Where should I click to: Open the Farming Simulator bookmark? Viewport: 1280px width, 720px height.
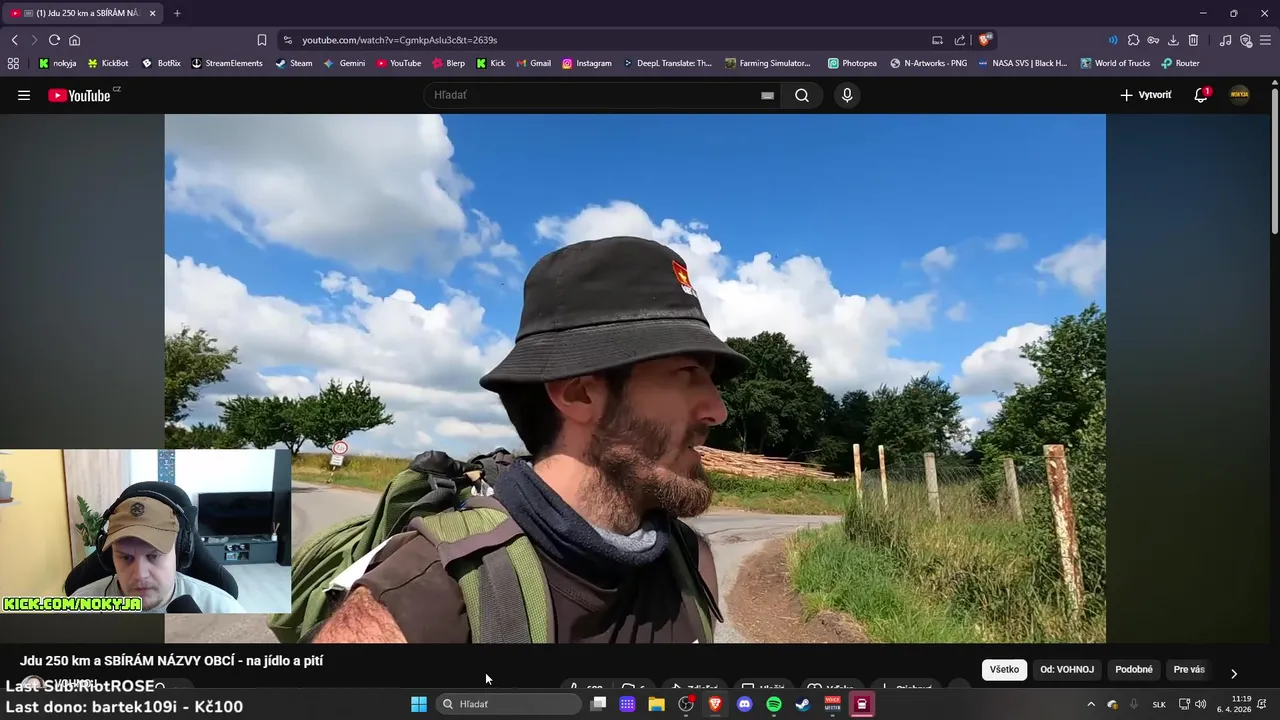point(768,63)
